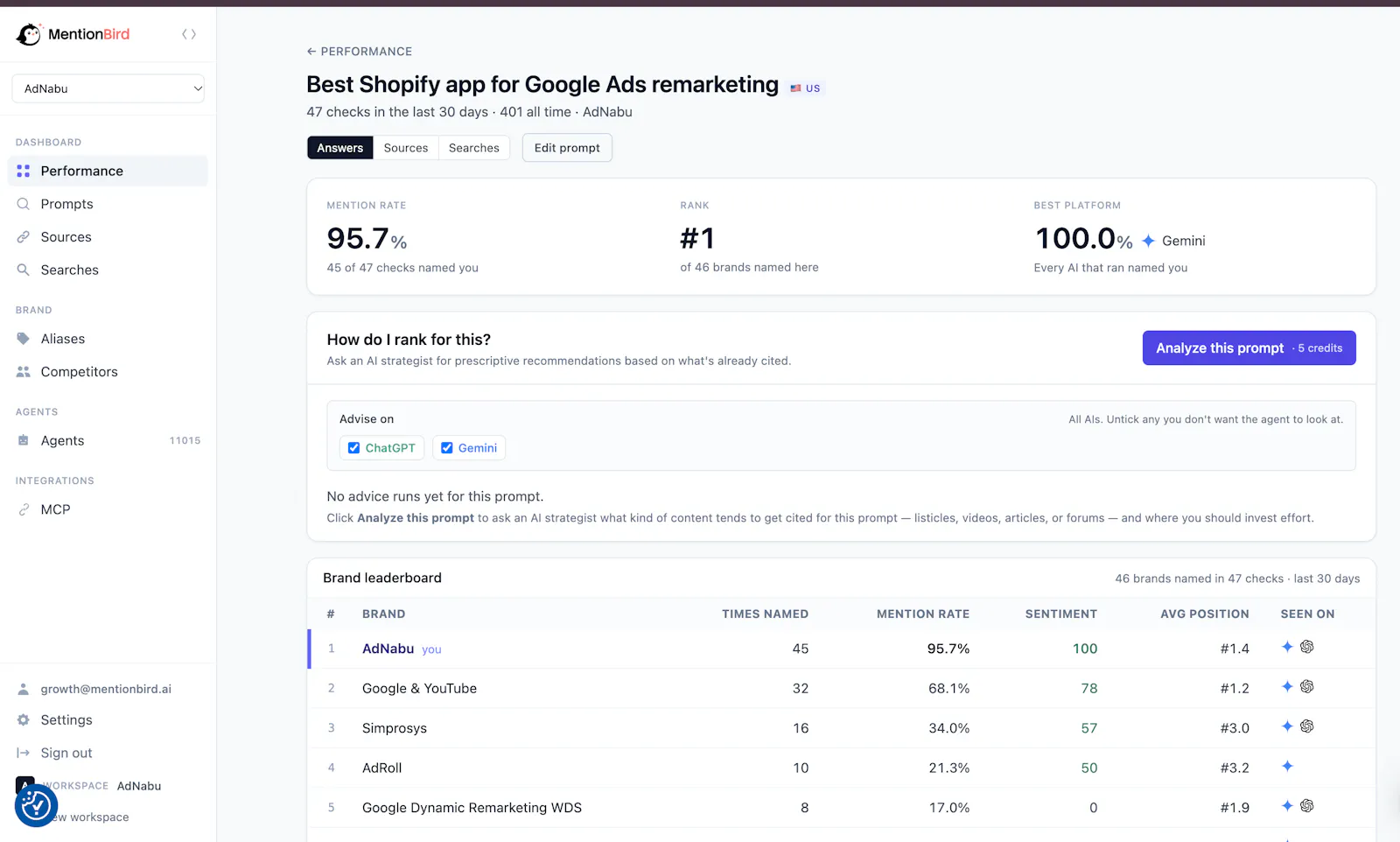1400x842 pixels.
Task: Untick the ChatGPT checkbox
Action: click(354, 448)
